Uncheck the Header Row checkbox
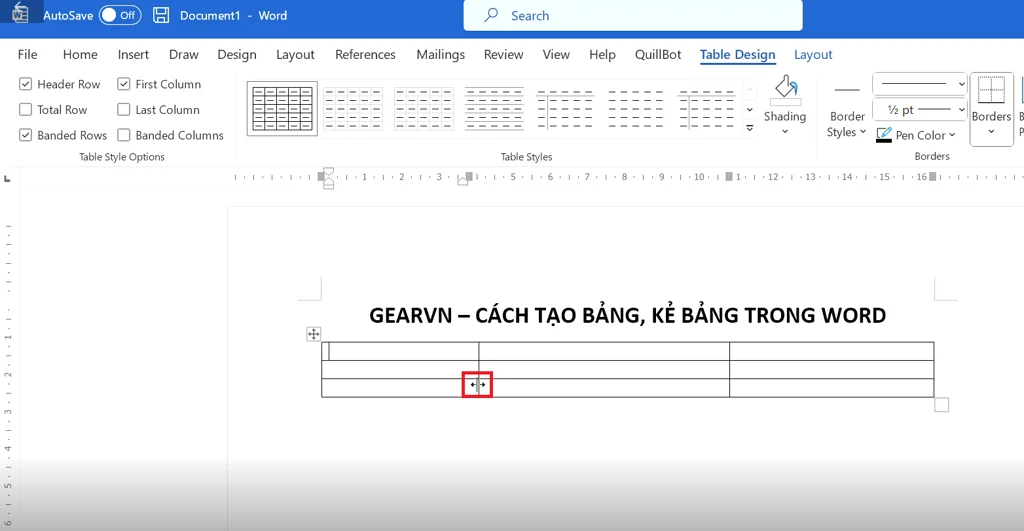Image resolution: width=1024 pixels, height=531 pixels. click(25, 84)
